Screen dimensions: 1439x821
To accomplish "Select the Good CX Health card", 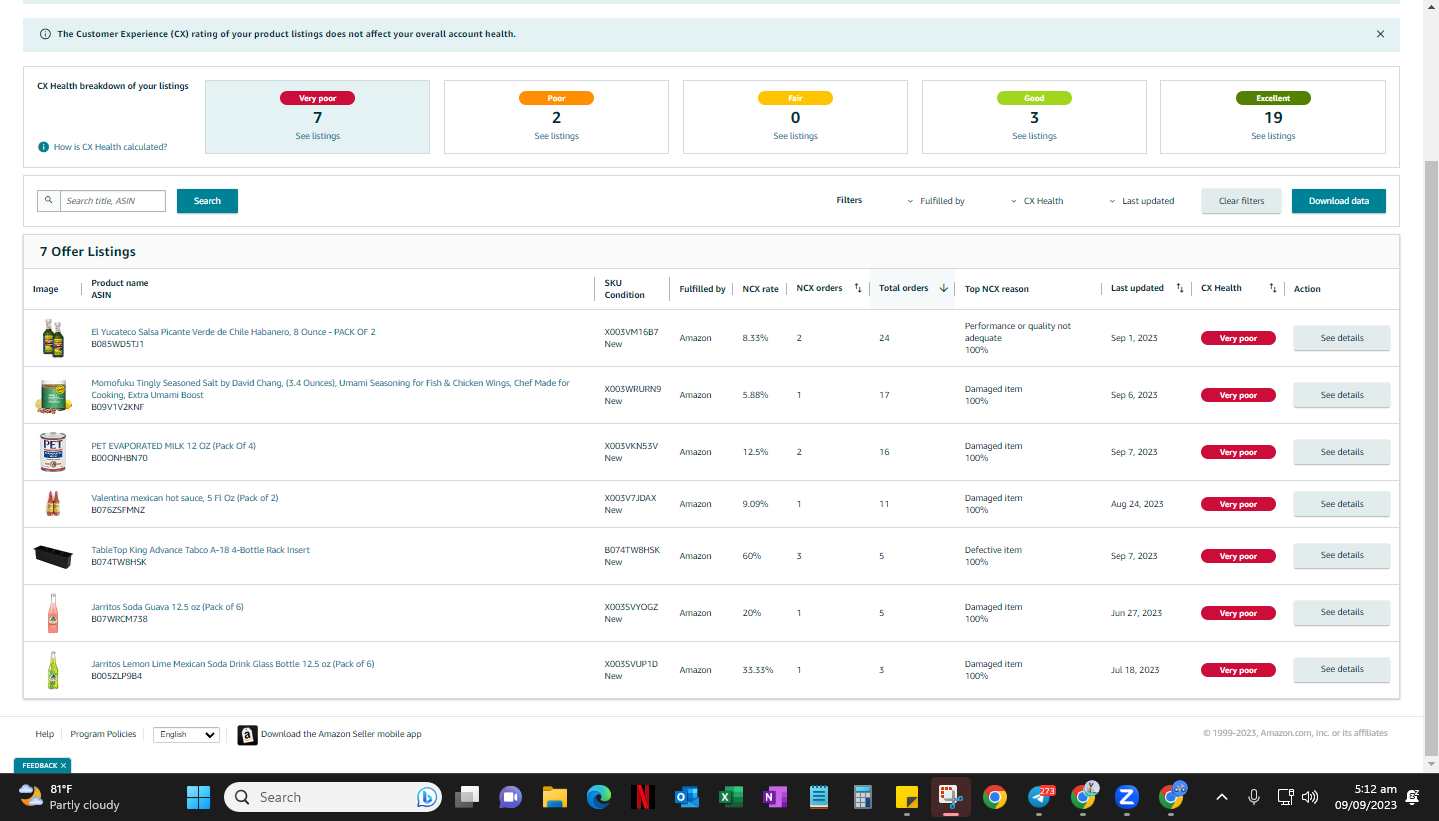I will tap(1034, 117).
